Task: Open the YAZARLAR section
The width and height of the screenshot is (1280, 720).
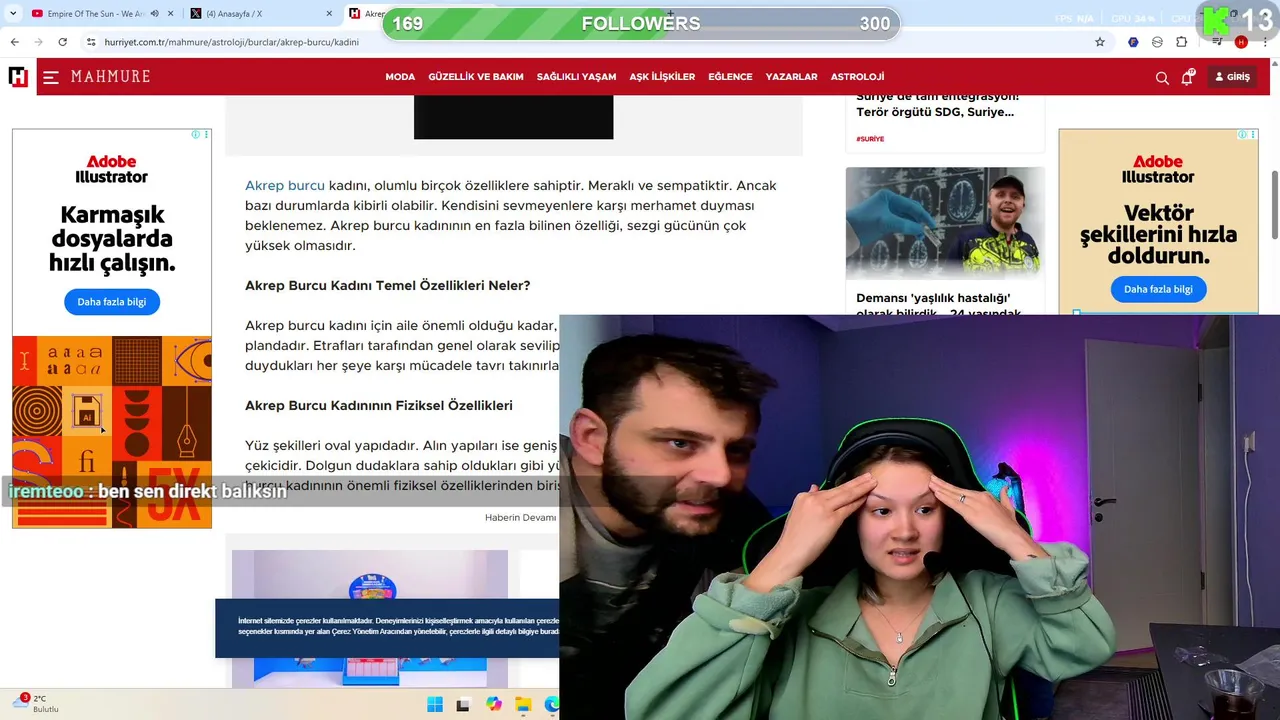Action: point(791,77)
